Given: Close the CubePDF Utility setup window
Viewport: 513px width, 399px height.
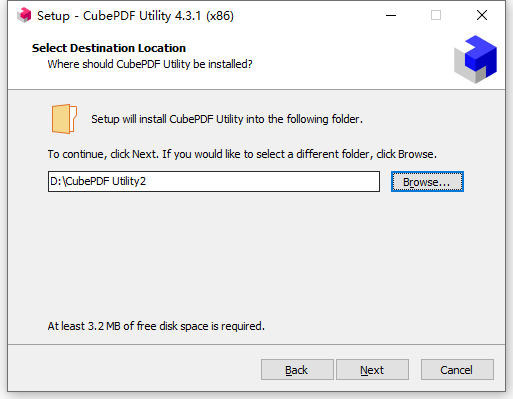Looking at the screenshot, I should pyautogui.click(x=482, y=15).
